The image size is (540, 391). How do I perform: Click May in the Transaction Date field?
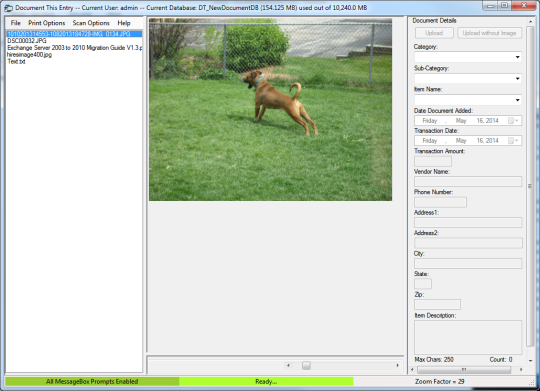point(461,141)
